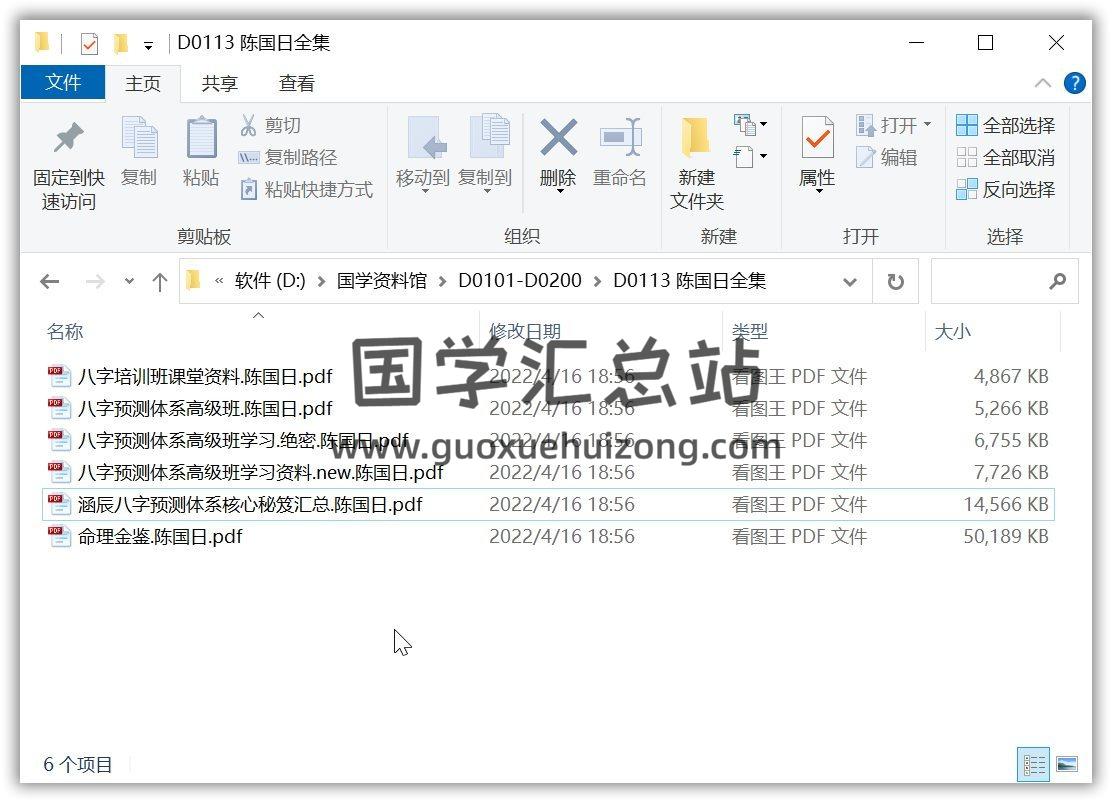Expand chevron after 国学资料馆 in path

pos(443,282)
